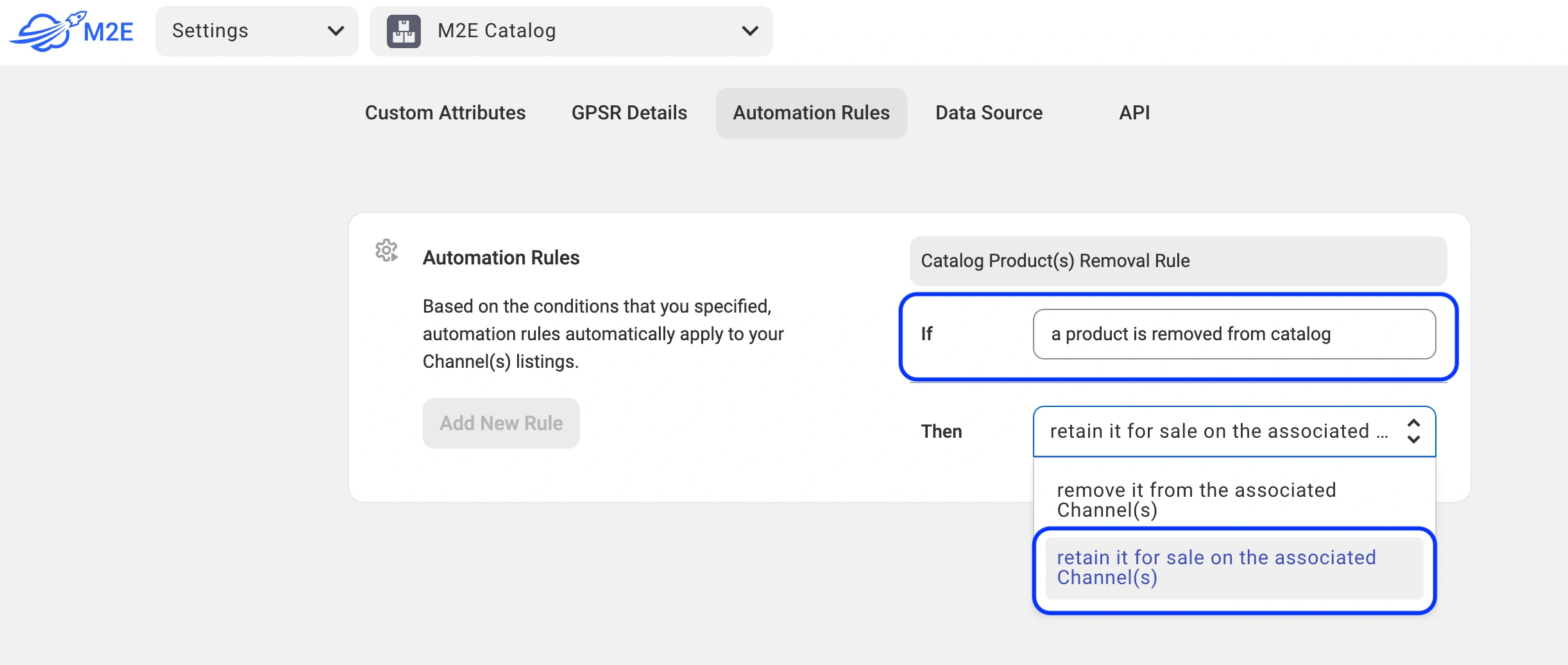Open the M2E Catalog workspace dropdown

570,31
